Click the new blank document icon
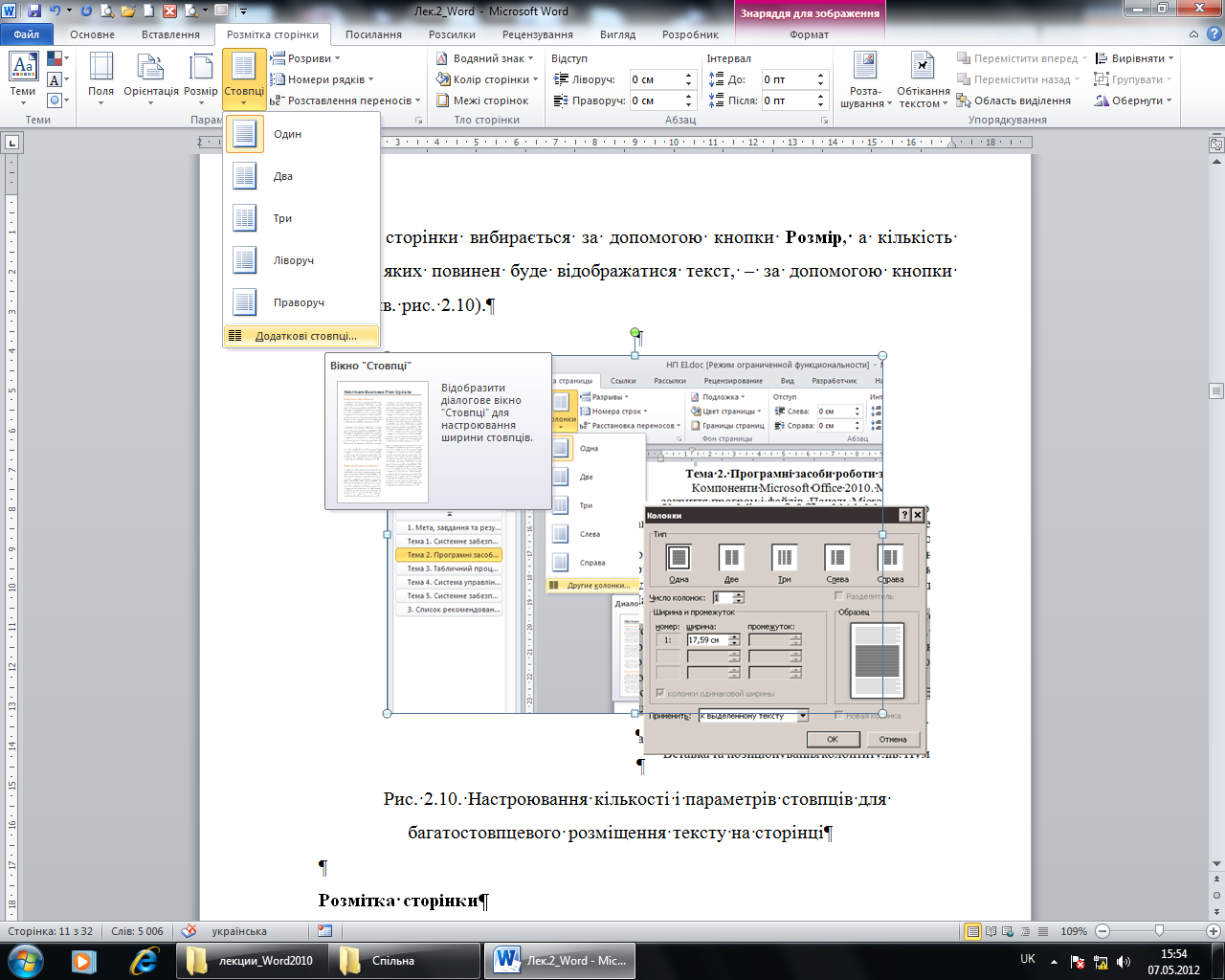The height and width of the screenshot is (980, 1225). click(x=148, y=11)
